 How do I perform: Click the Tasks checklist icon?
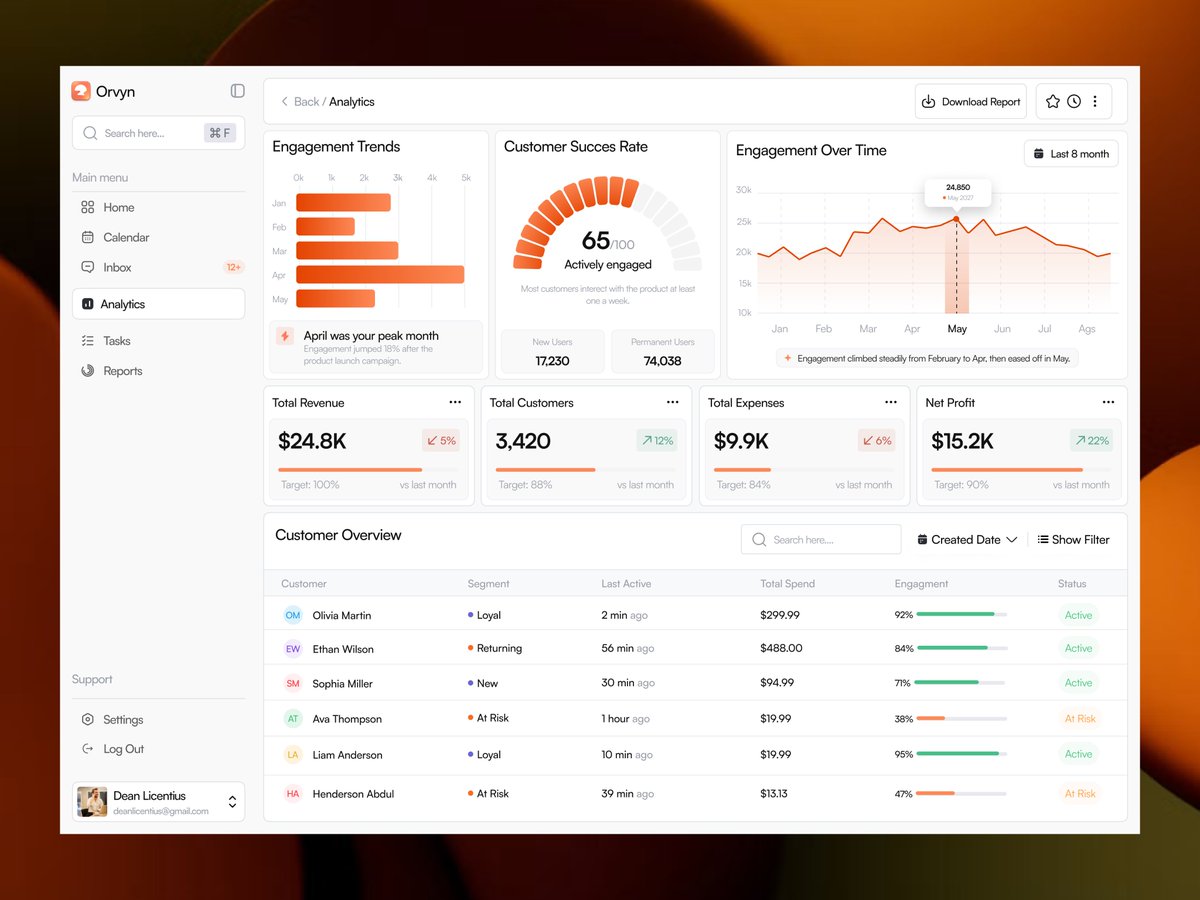coord(88,341)
